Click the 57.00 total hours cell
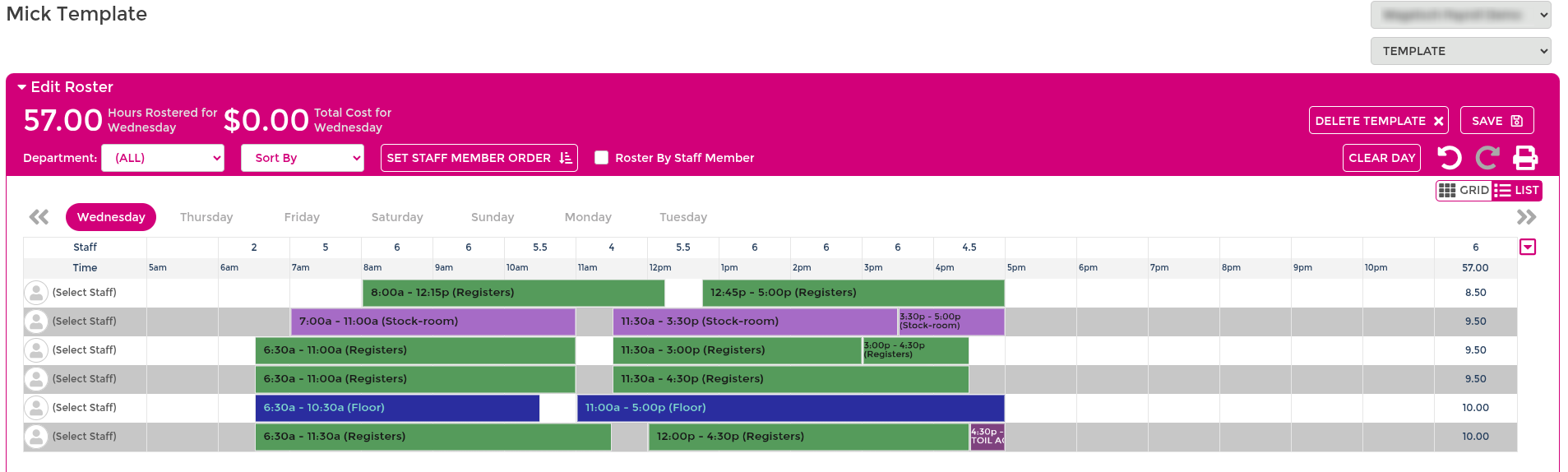The height and width of the screenshot is (472, 1568). coord(1475,268)
